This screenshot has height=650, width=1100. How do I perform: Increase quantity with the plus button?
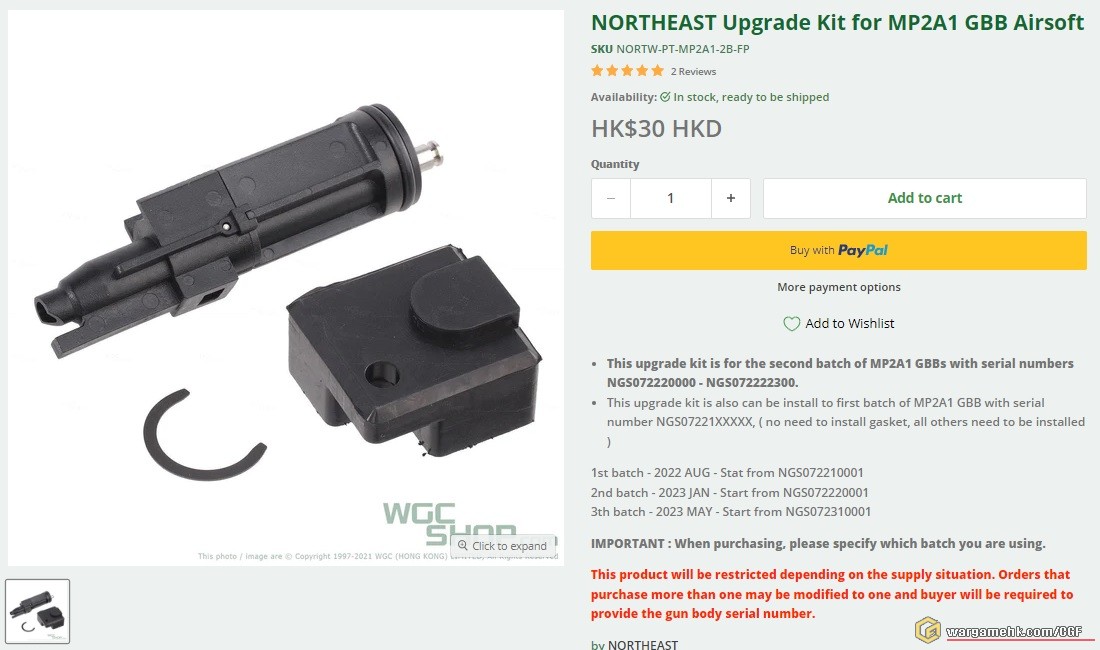point(730,198)
